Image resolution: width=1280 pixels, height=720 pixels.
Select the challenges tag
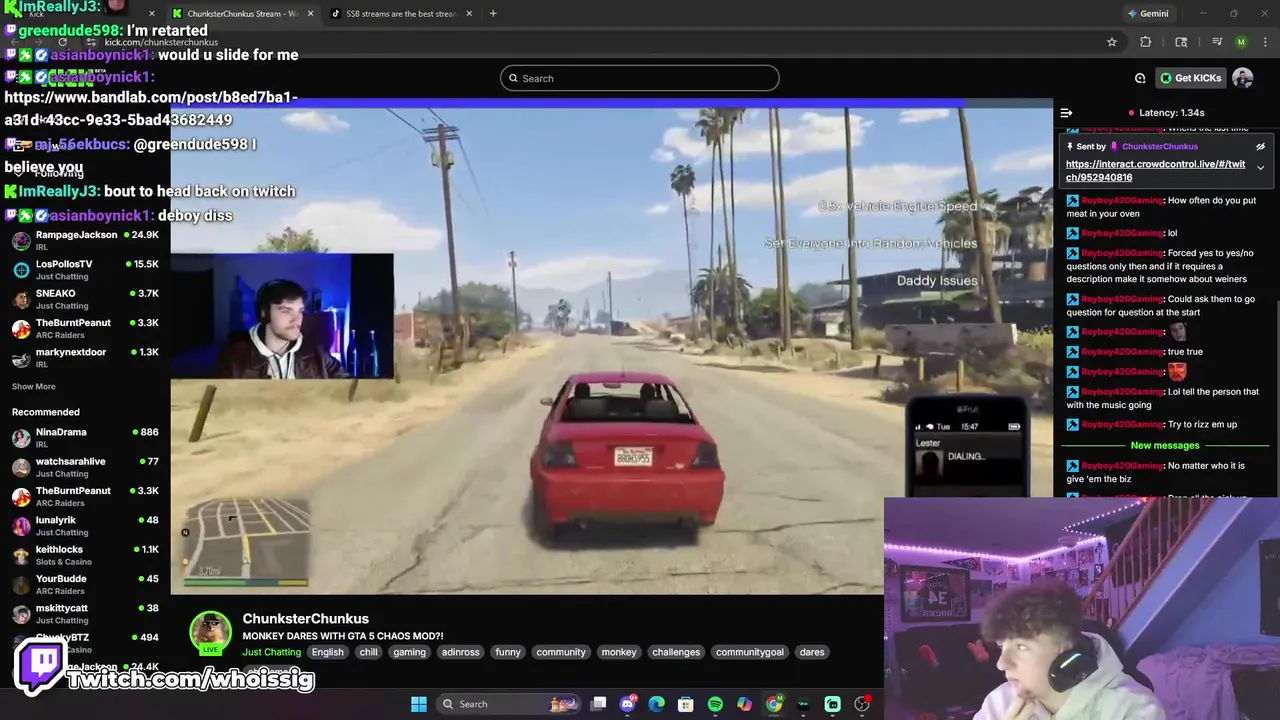click(x=676, y=652)
